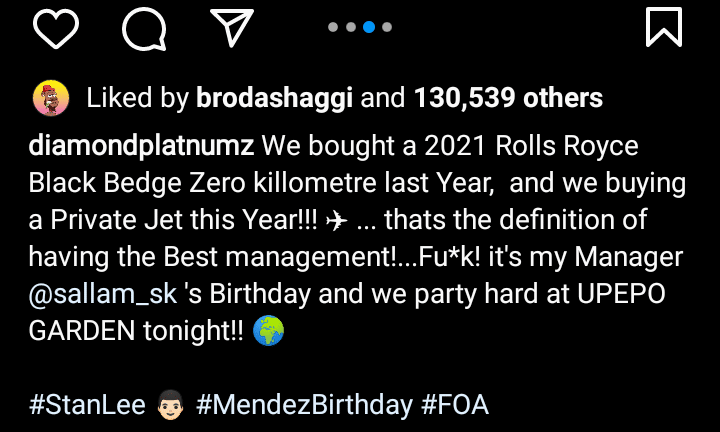Screen dimensions: 720x432
Task: Open comments with speech bubble icon
Action: pyautogui.click(x=144, y=27)
